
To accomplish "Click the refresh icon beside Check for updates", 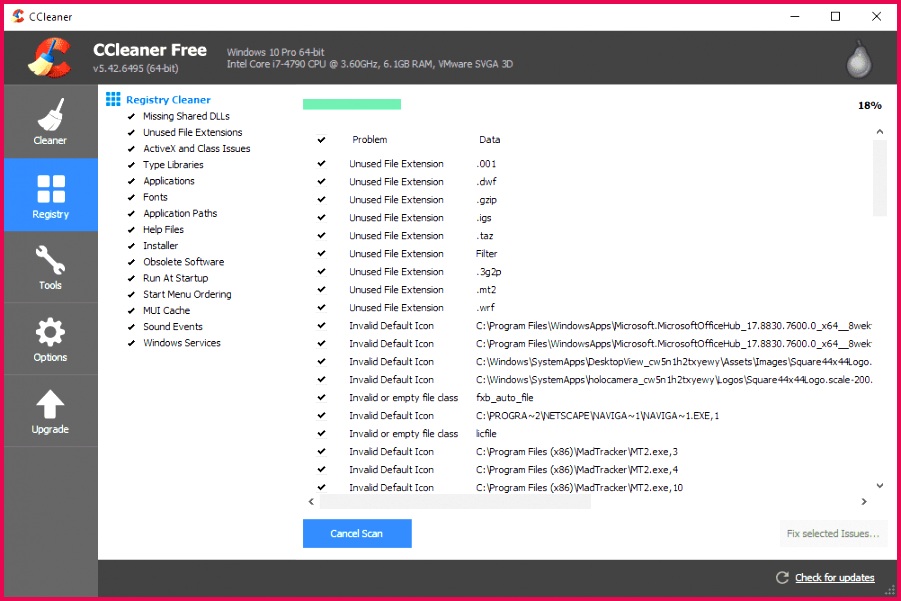I will coord(783,577).
